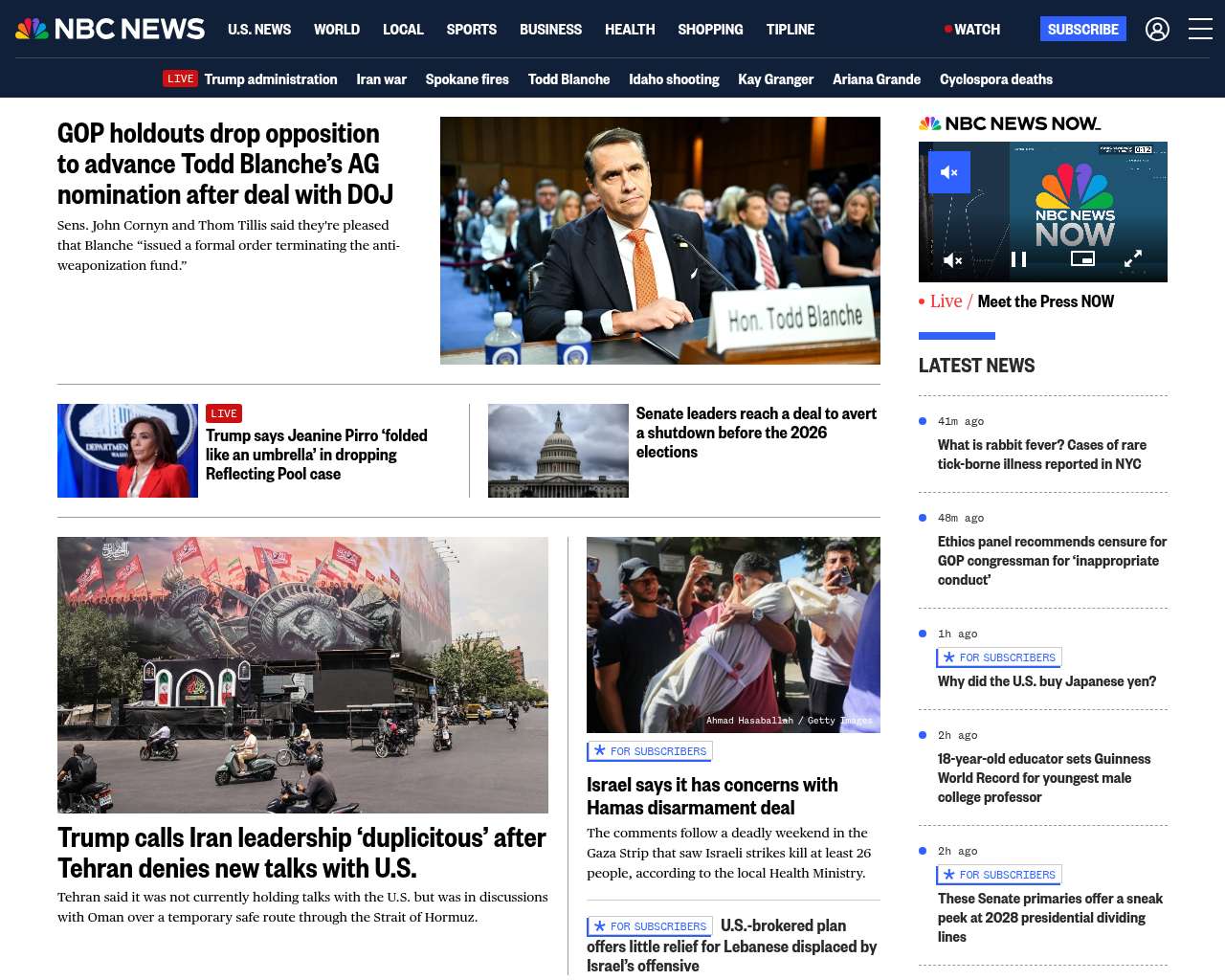Image resolution: width=1225 pixels, height=980 pixels.
Task: Open the account profile icon
Action: click(x=1157, y=30)
